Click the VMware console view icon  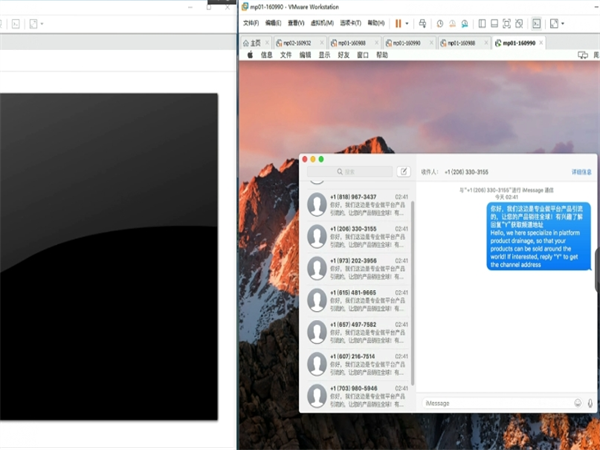coord(535,23)
